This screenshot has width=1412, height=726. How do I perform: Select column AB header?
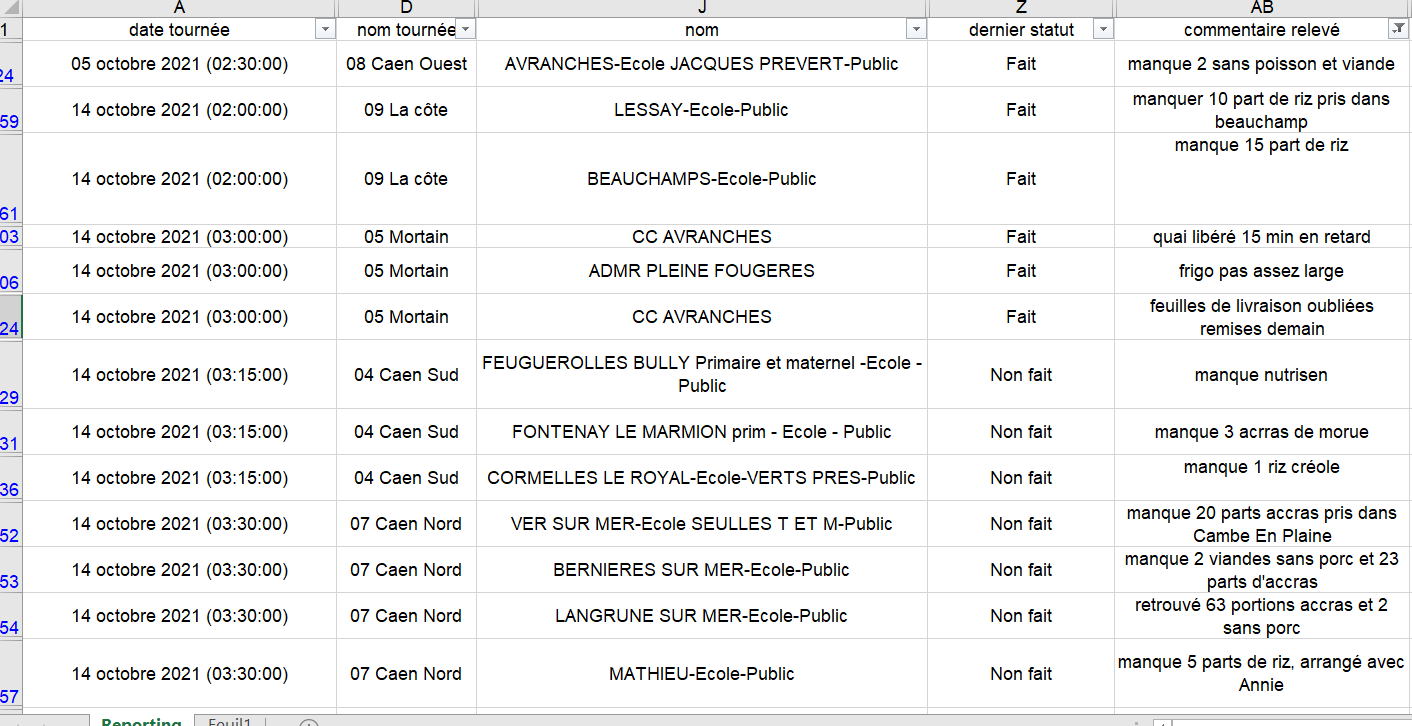1262,9
